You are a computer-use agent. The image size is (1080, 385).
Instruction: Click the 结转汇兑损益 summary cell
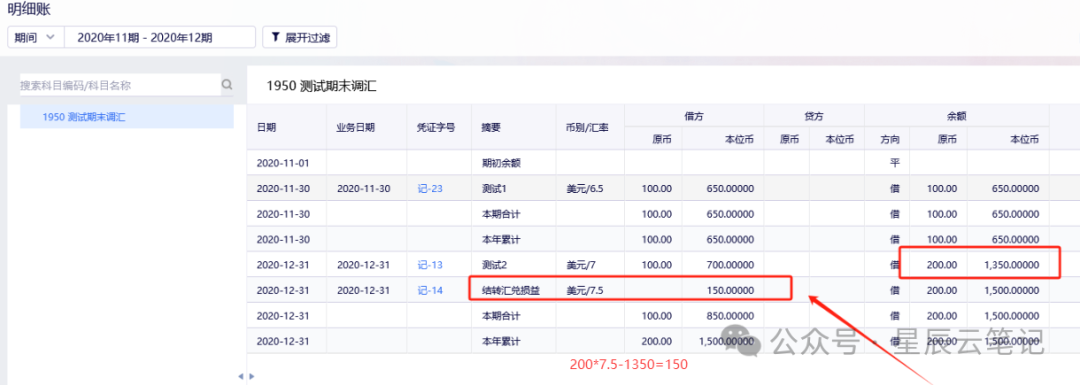514,290
